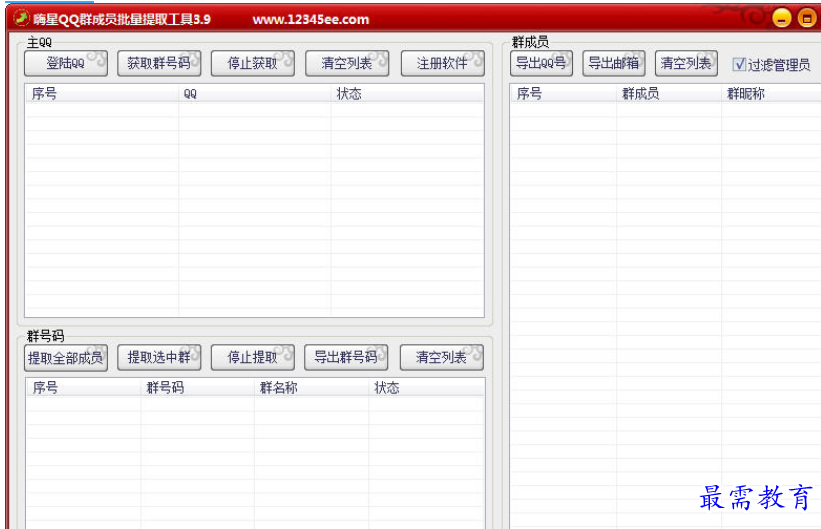The width and height of the screenshot is (821, 529).
Task: Minimize the window with the yellow button
Action: pyautogui.click(x=782, y=19)
